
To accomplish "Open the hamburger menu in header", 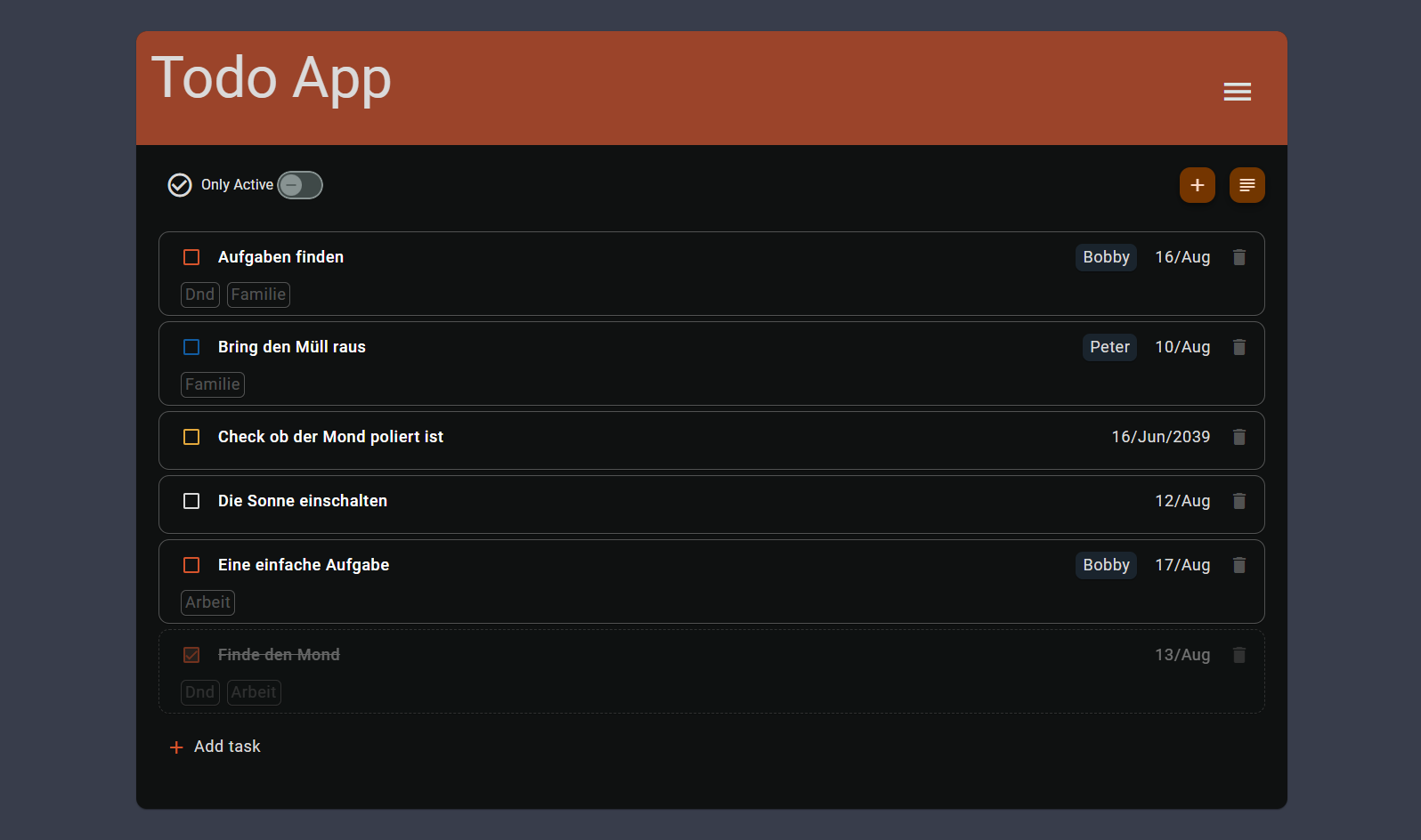I will tap(1237, 92).
